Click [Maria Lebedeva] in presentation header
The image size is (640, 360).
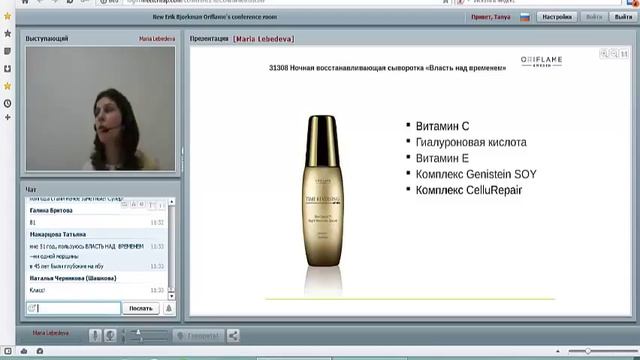pos(264,39)
